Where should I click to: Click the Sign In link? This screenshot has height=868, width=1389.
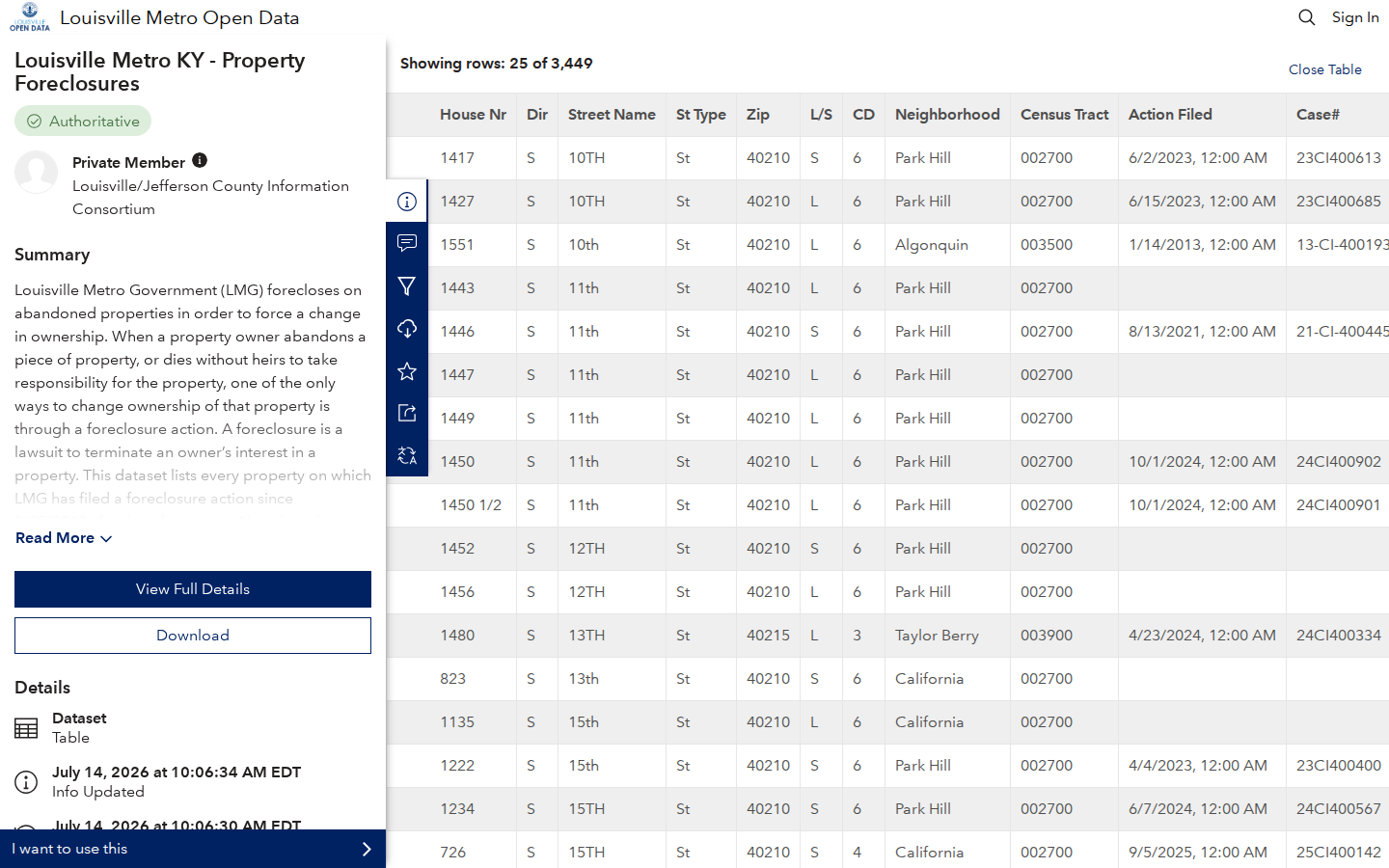[x=1355, y=17]
